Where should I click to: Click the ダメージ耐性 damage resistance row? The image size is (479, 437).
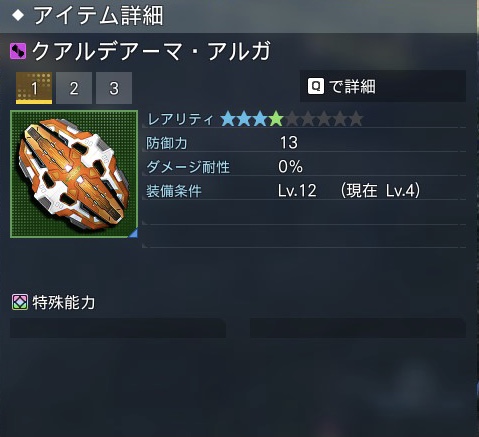pyautogui.click(x=304, y=167)
